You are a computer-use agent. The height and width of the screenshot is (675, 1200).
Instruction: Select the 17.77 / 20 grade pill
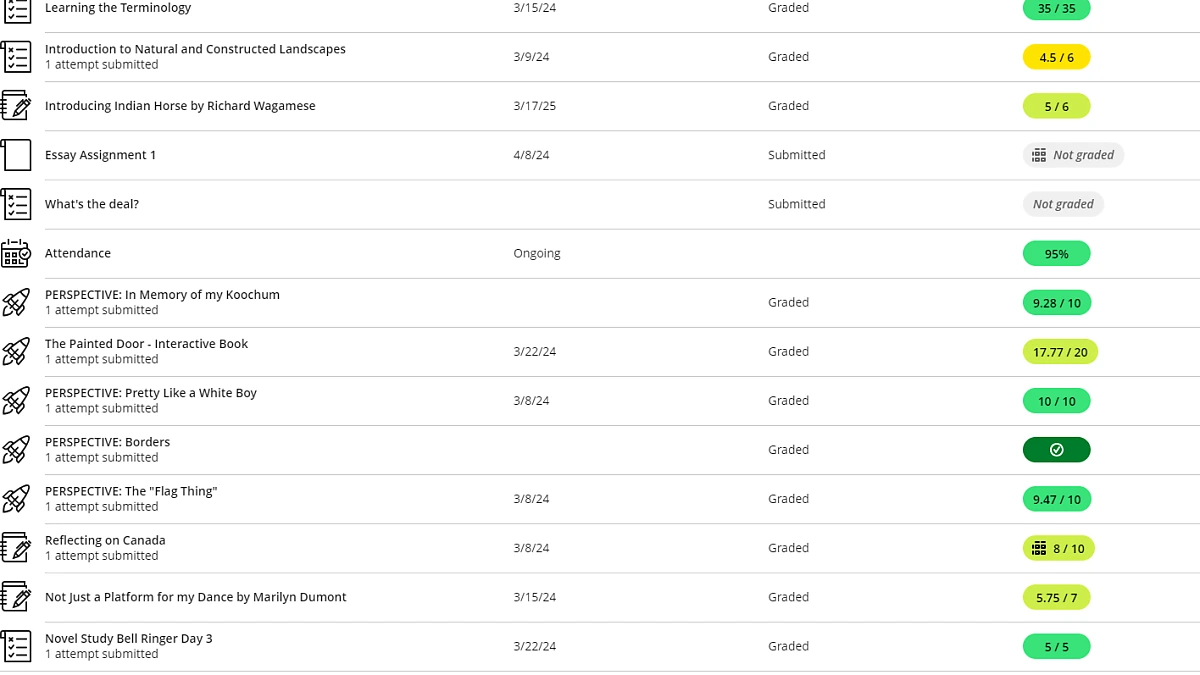(1060, 352)
